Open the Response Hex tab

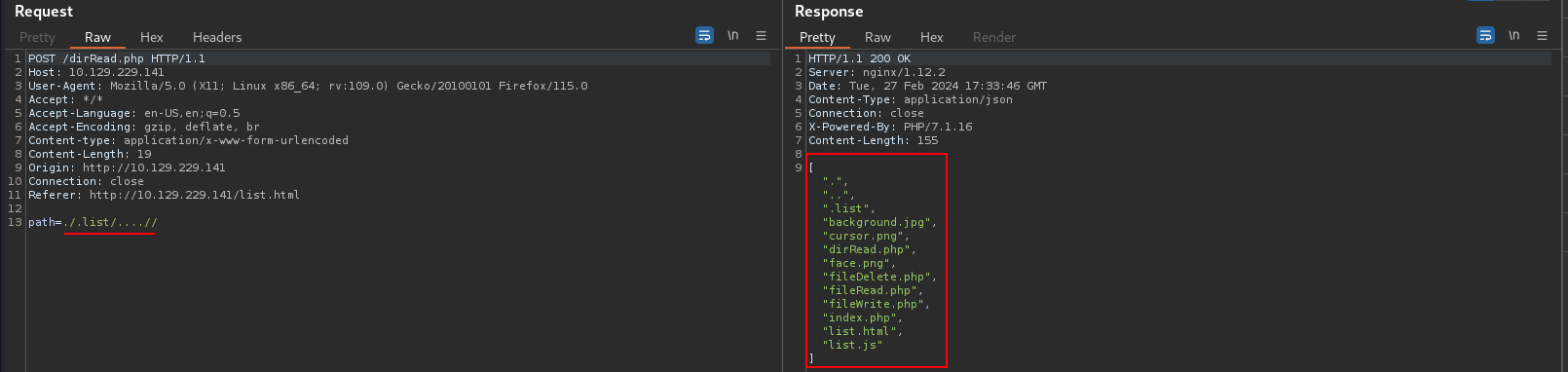(932, 37)
